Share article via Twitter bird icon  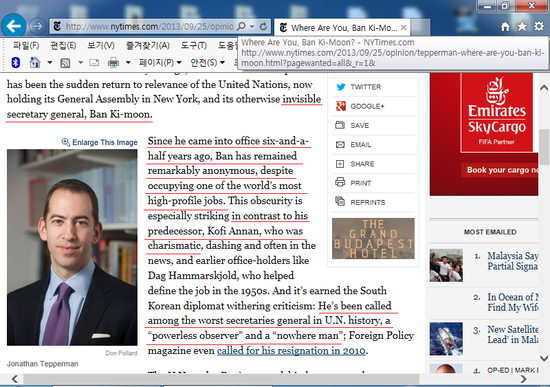[341, 87]
